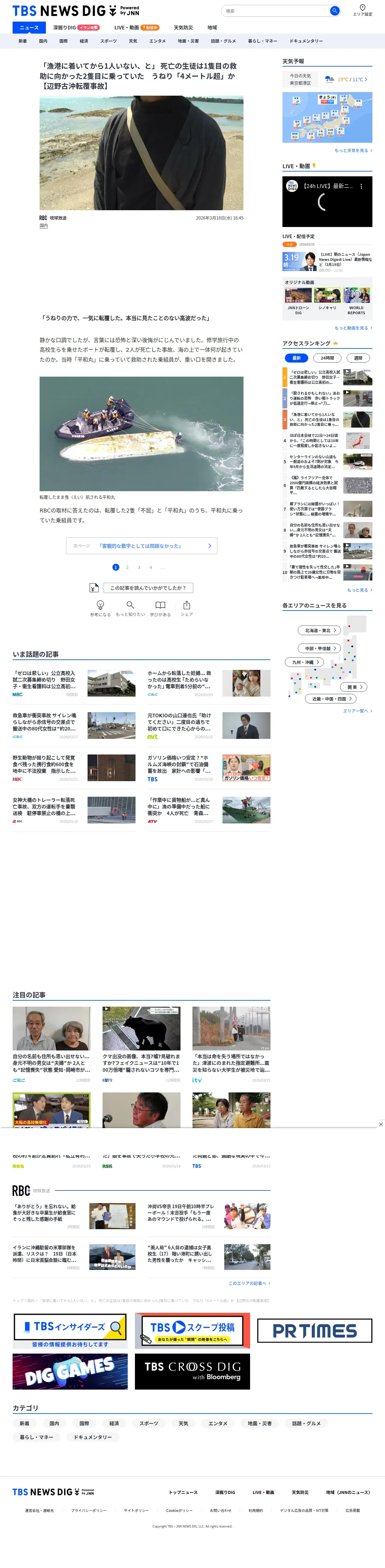The height and width of the screenshot is (1568, 385).
Task: Click the weather icon beside 19°C / 11°C
Action: point(330,79)
